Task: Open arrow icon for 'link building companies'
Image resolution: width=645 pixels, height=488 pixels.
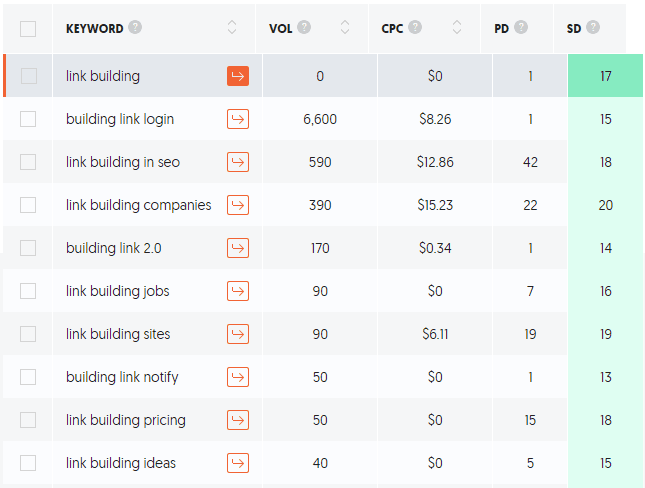Action: coord(238,205)
